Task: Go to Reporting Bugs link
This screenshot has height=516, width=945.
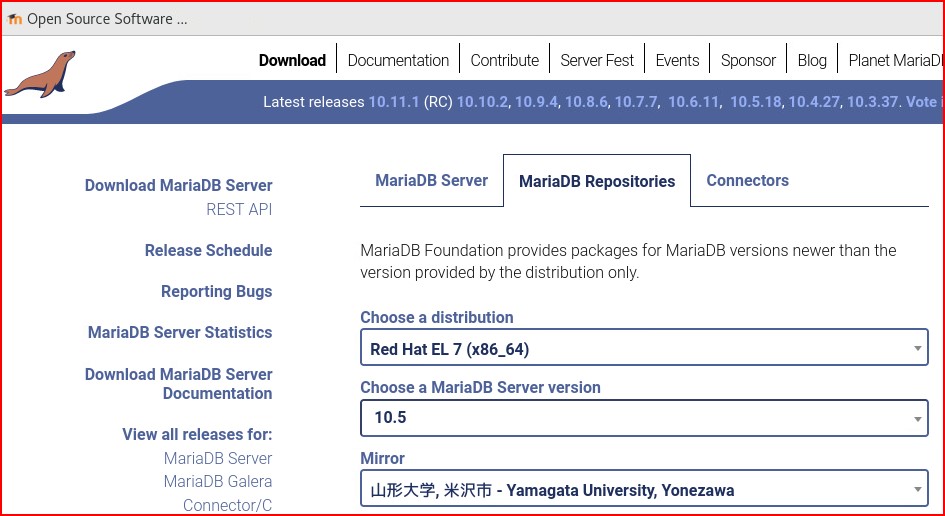Action: tap(216, 291)
